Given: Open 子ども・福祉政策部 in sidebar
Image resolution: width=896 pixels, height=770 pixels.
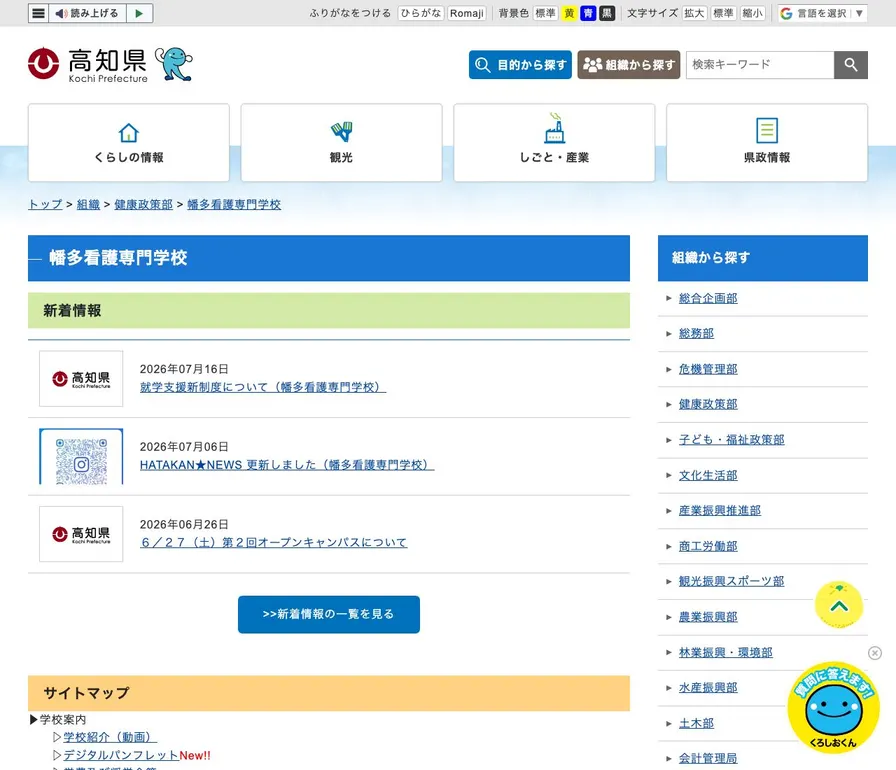Looking at the screenshot, I should click(x=731, y=440).
